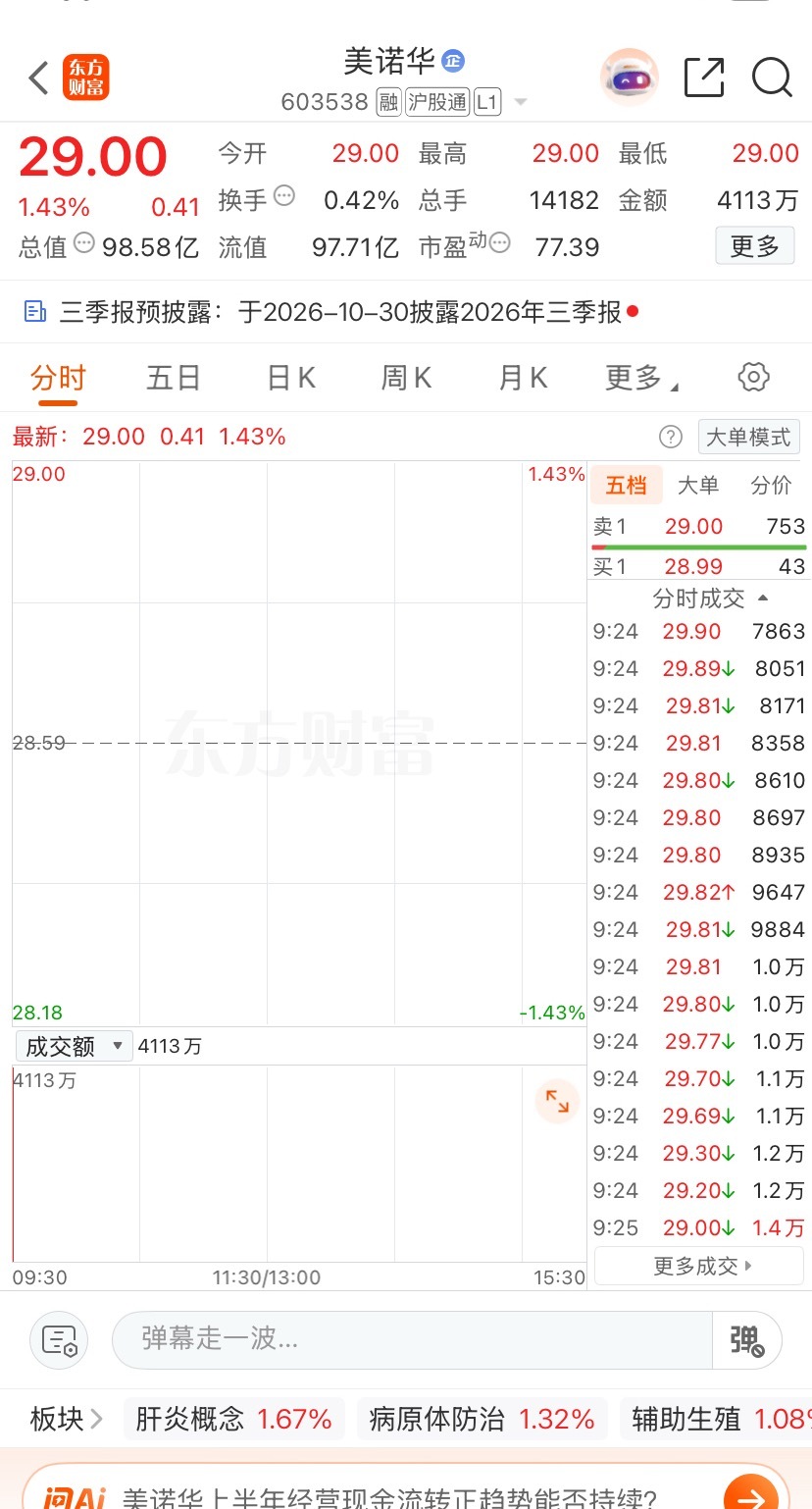
Task: Tap the 弹幕走一波 input field
Action: pyautogui.click(x=412, y=1340)
